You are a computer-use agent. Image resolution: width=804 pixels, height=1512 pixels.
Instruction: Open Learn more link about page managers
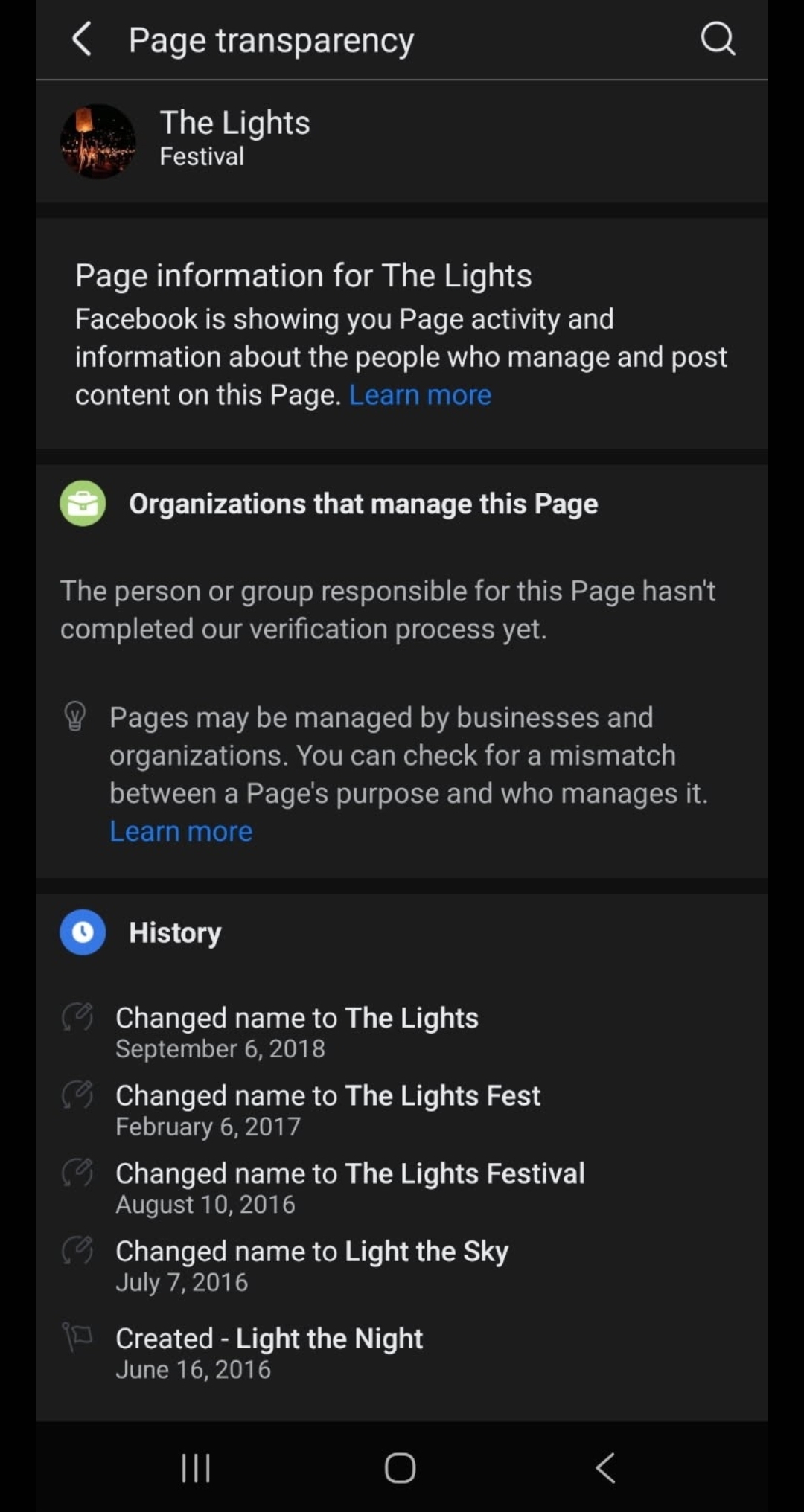[181, 831]
